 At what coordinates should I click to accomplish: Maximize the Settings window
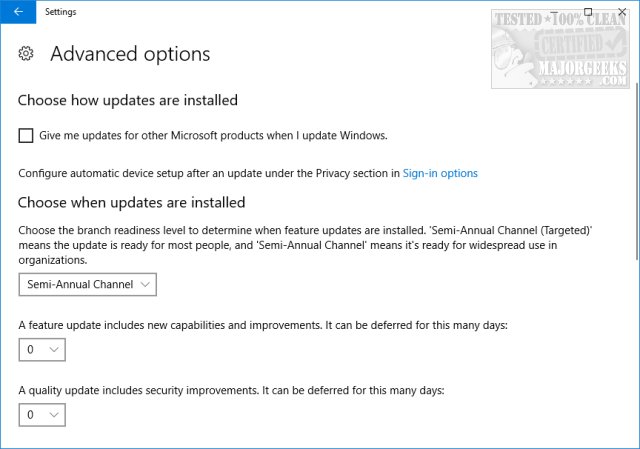pyautogui.click(x=589, y=12)
